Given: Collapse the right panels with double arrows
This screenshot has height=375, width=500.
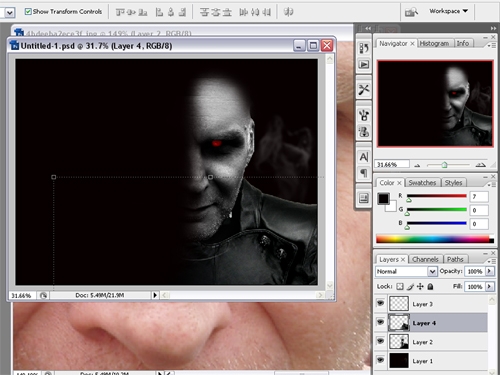Looking at the screenshot, I should pyautogui.click(x=493, y=29).
